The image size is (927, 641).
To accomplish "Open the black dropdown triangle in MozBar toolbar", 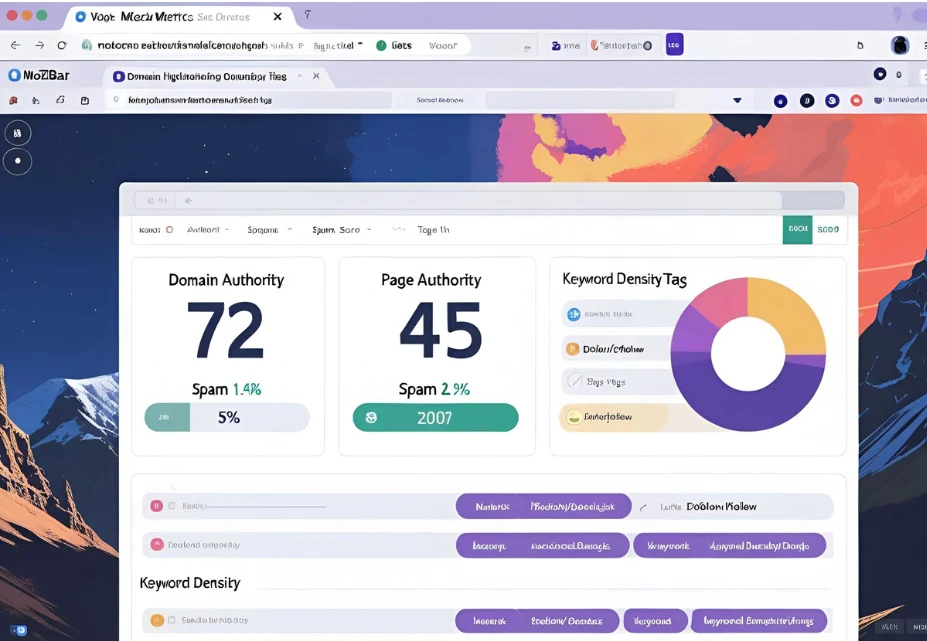I will pyautogui.click(x=737, y=101).
